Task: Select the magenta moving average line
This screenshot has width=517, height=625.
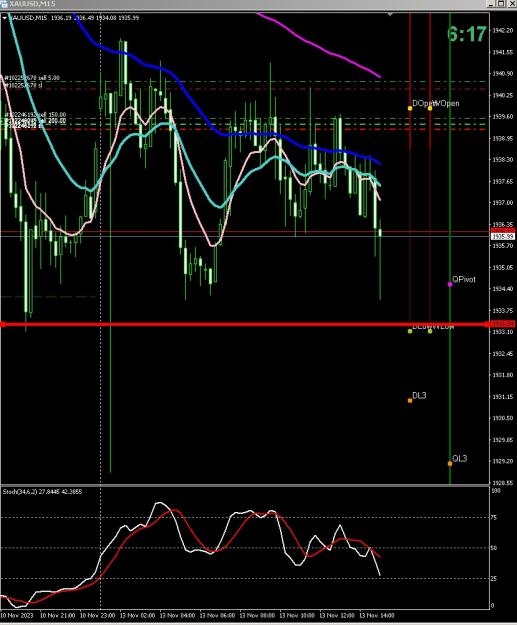Action: point(319,46)
